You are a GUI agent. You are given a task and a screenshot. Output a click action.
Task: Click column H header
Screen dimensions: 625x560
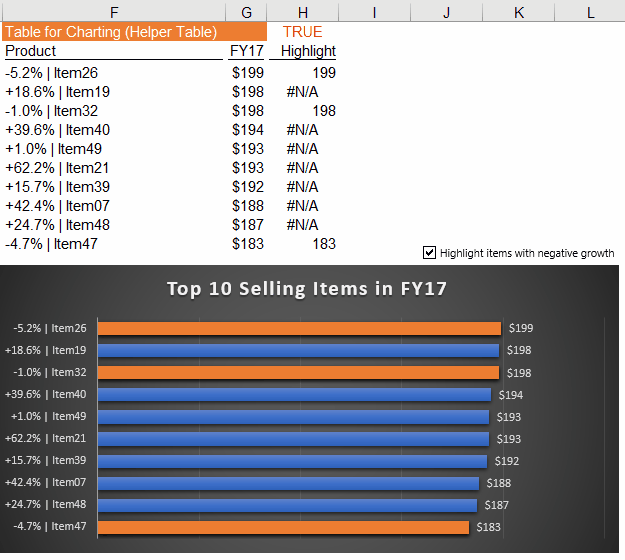coord(303,11)
